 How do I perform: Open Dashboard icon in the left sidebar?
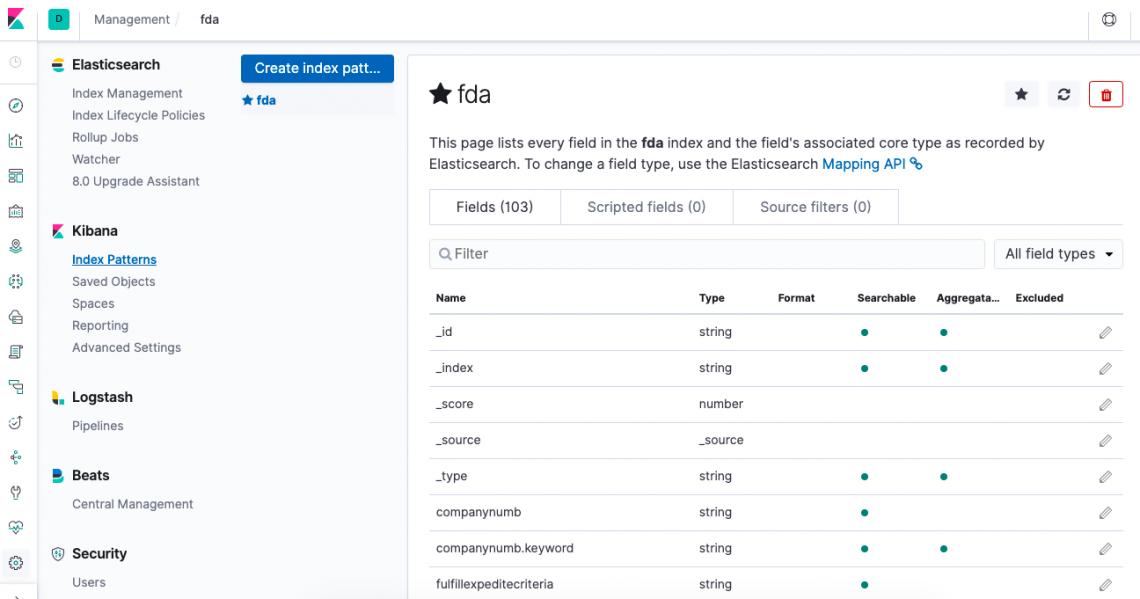[16, 176]
